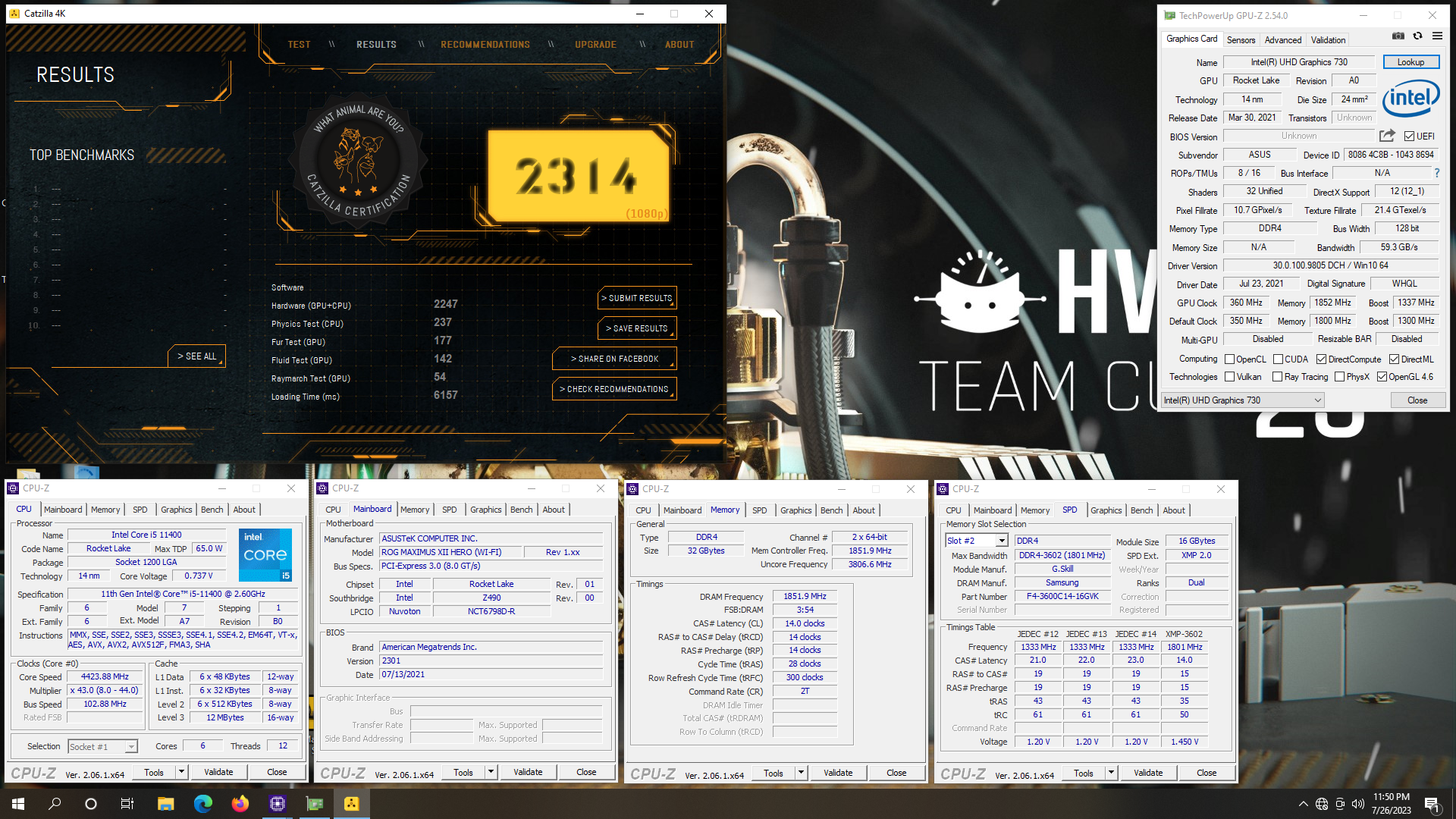Screen dimensions: 1456x819
Task: Open Bench tab in first CPU-Z window
Action: pos(212,510)
